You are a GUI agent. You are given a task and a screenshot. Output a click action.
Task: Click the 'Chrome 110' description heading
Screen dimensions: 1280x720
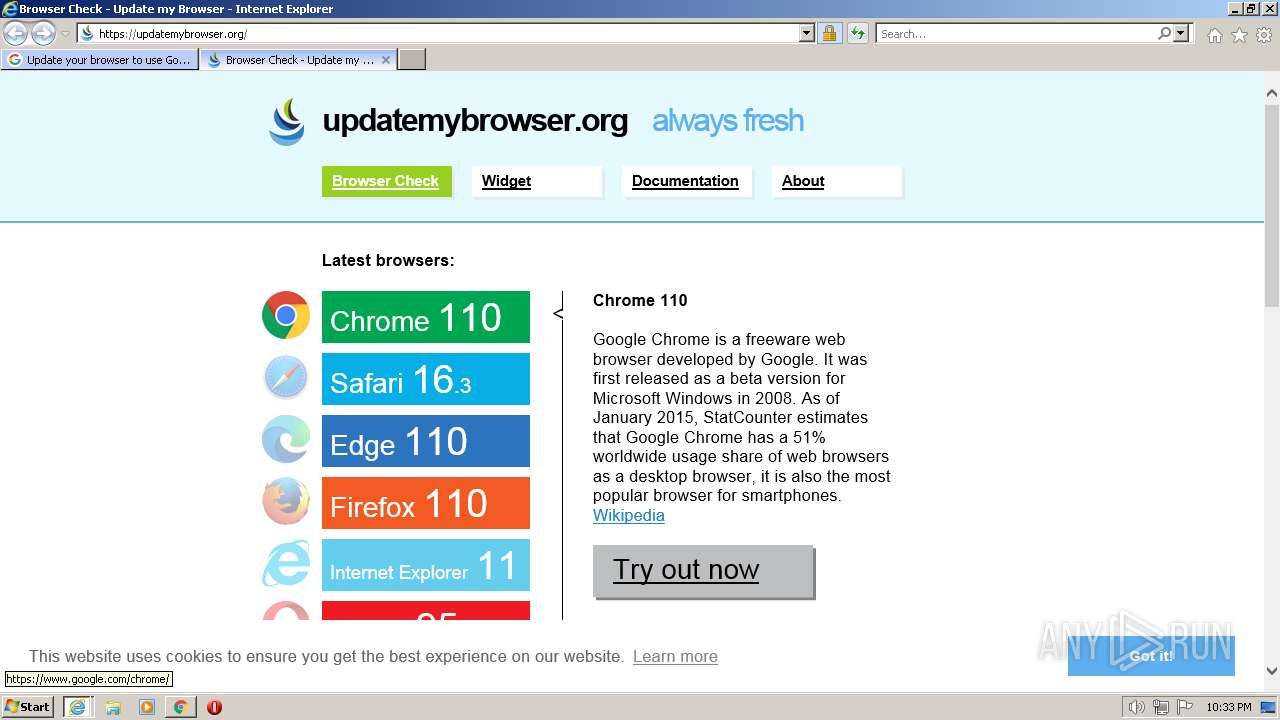coord(640,301)
